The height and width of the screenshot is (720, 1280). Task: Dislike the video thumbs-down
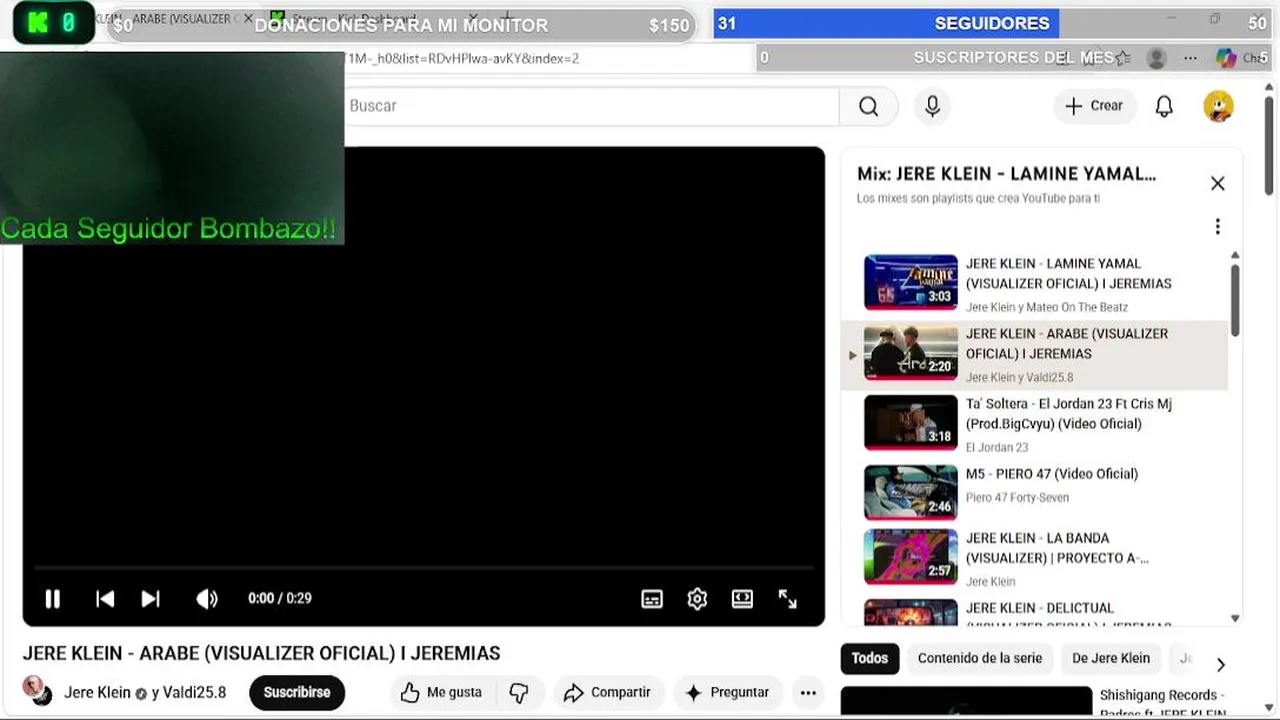[519, 692]
